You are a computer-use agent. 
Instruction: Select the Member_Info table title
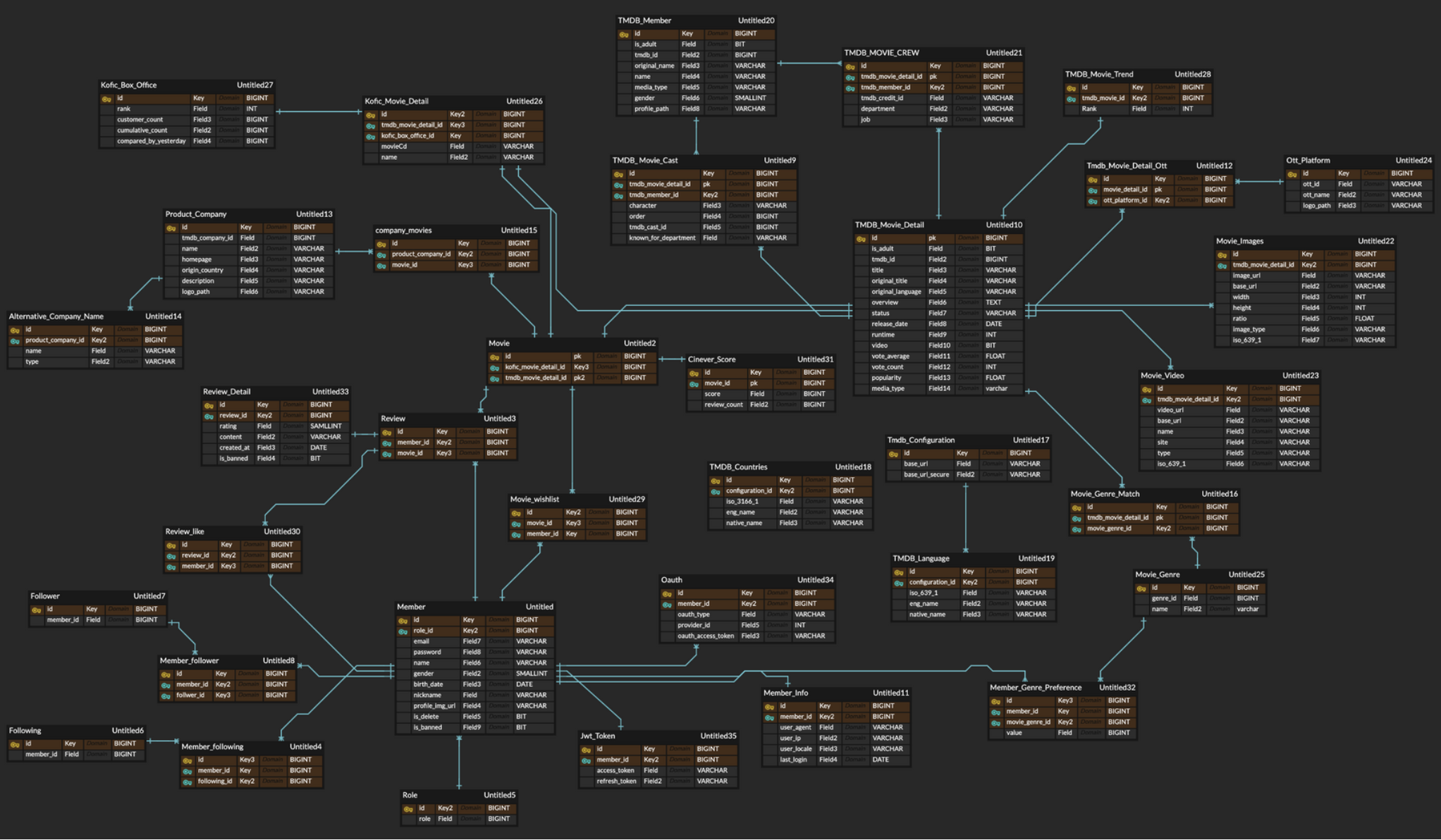pos(785,693)
